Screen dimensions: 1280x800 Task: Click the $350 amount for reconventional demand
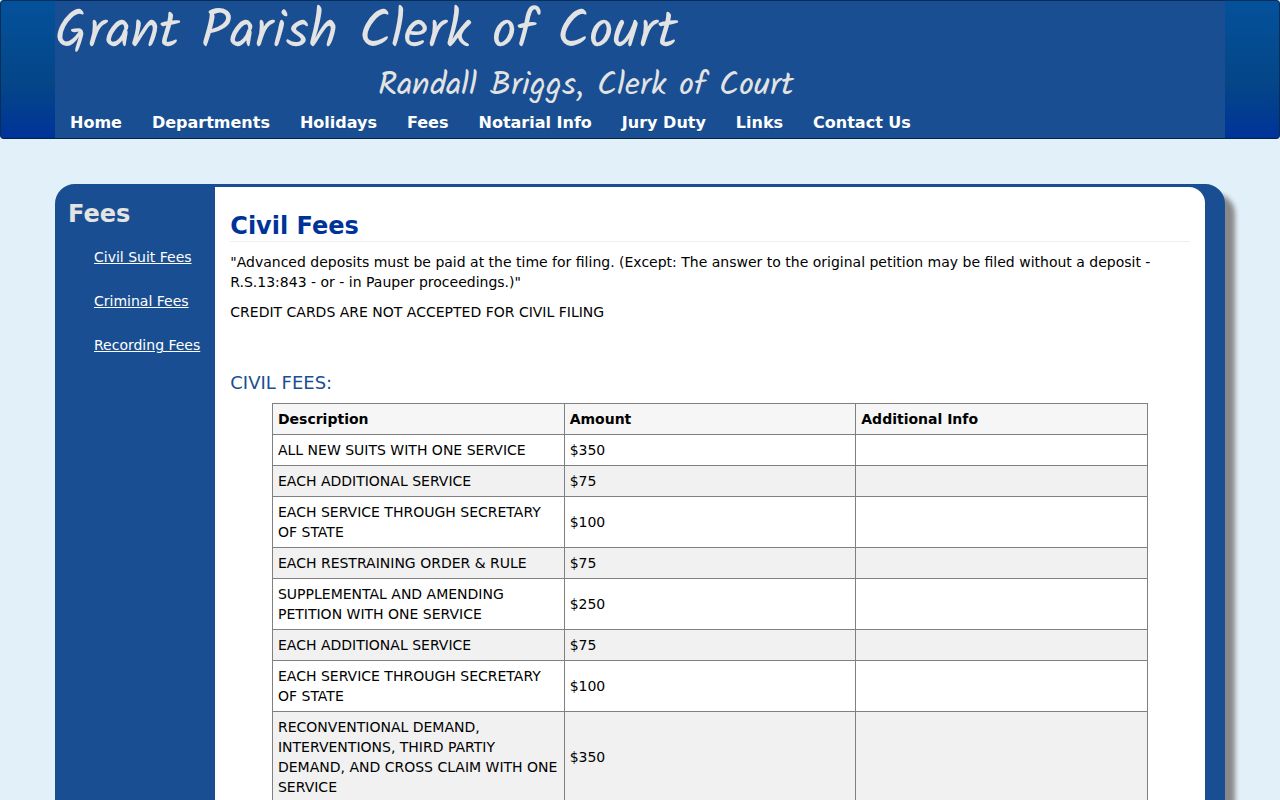[x=710, y=757]
